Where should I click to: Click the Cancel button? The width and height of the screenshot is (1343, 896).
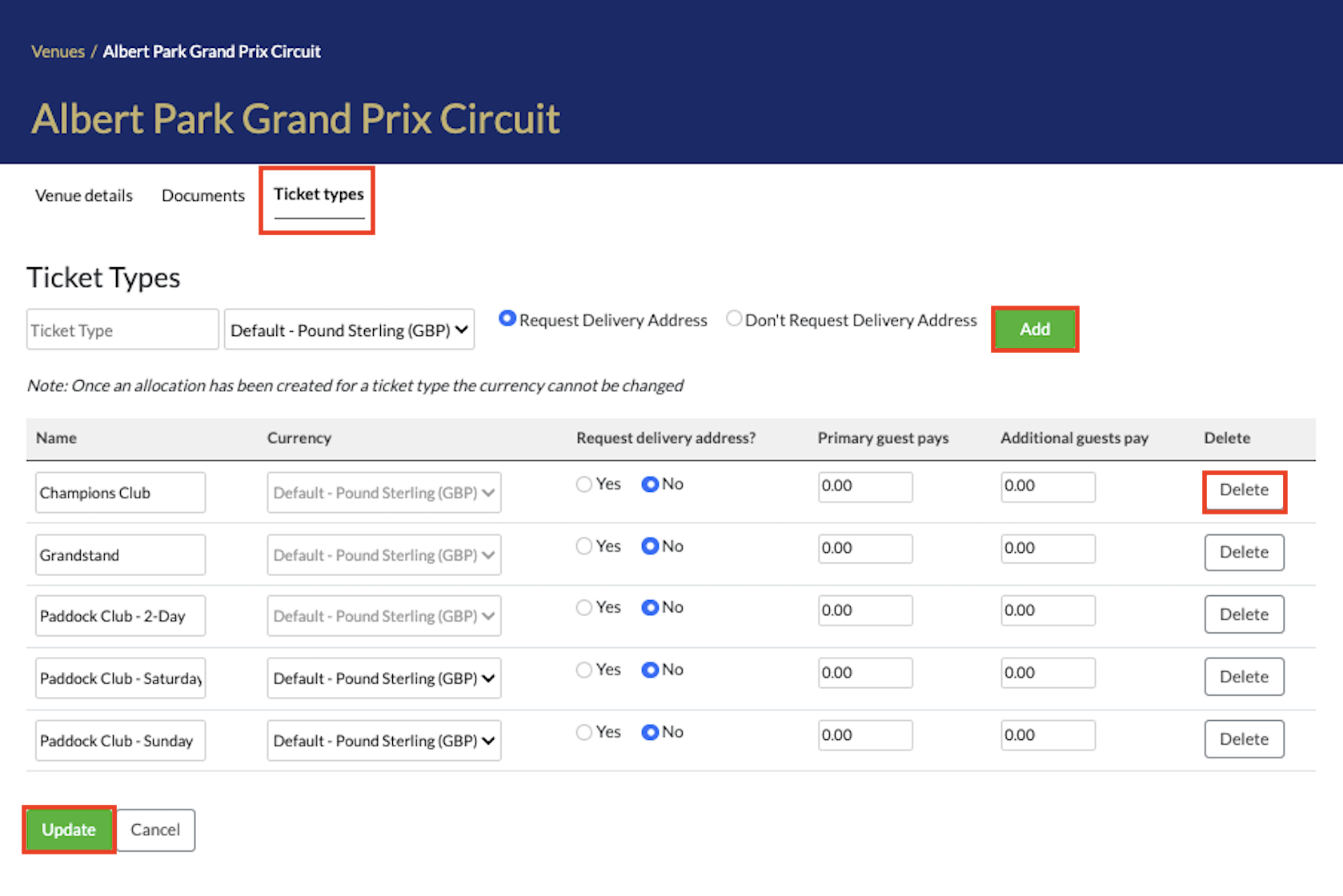coord(155,830)
